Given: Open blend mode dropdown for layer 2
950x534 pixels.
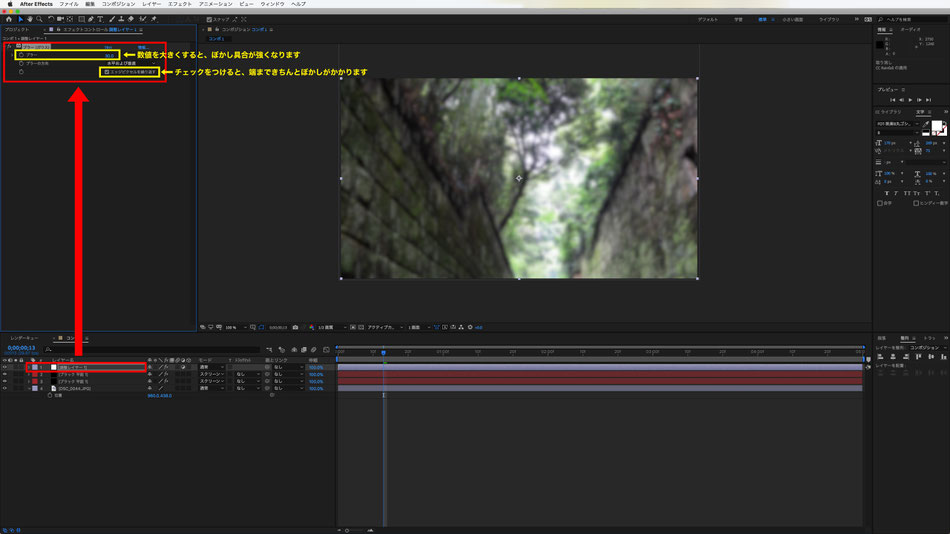Looking at the screenshot, I should 213,375.
